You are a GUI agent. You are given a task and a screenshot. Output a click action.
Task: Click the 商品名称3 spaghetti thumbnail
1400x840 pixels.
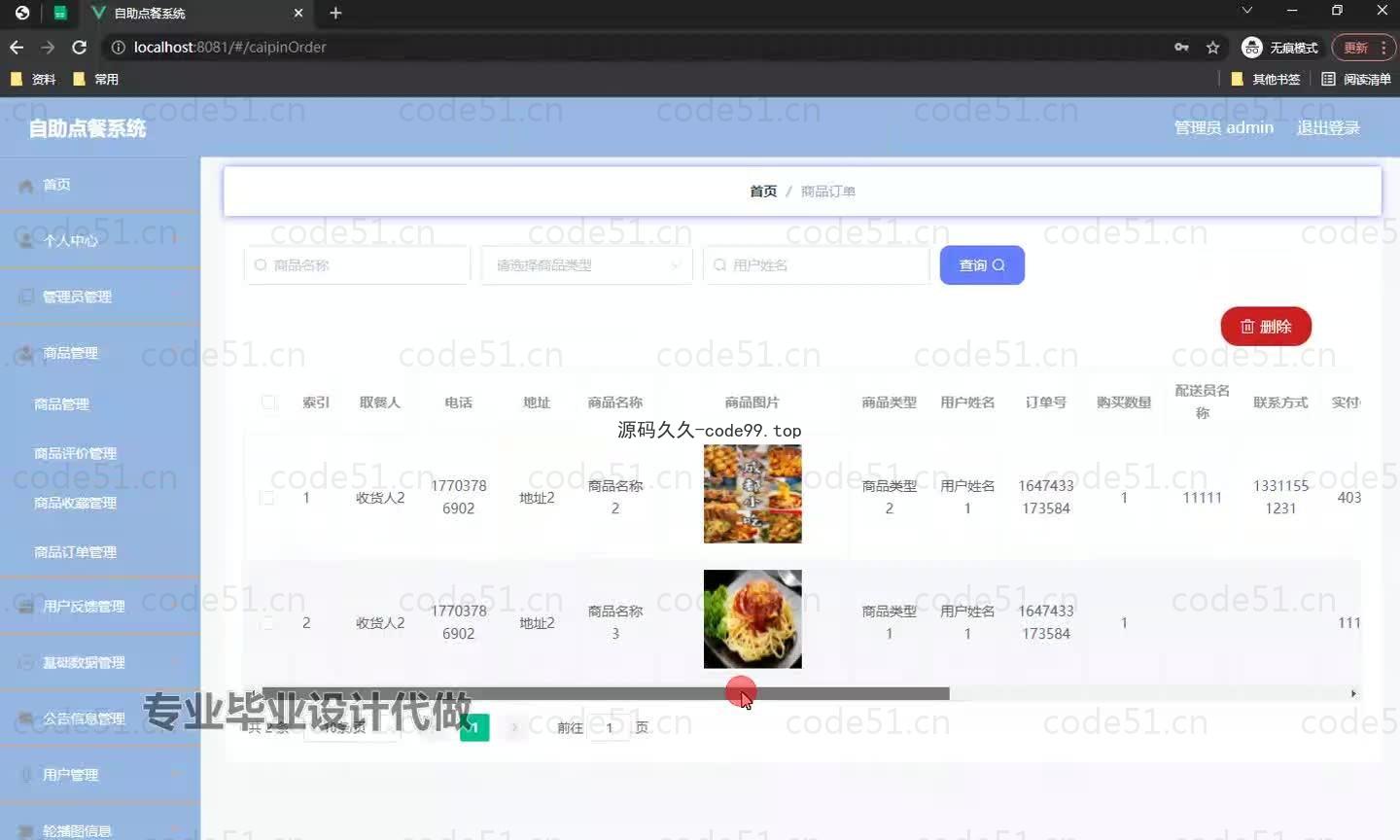(x=752, y=618)
